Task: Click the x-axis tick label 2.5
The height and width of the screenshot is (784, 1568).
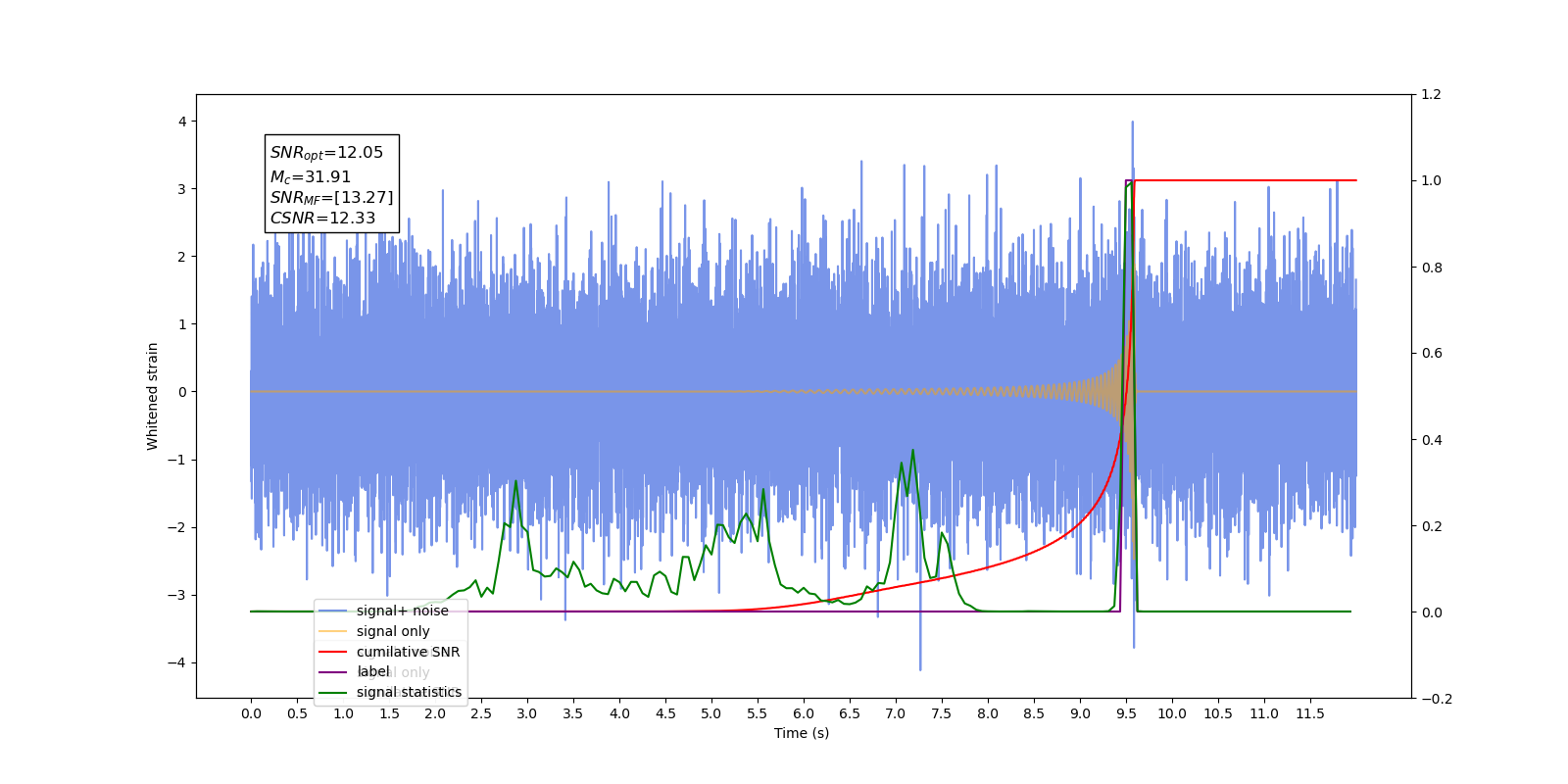Action: pyautogui.click(x=481, y=713)
